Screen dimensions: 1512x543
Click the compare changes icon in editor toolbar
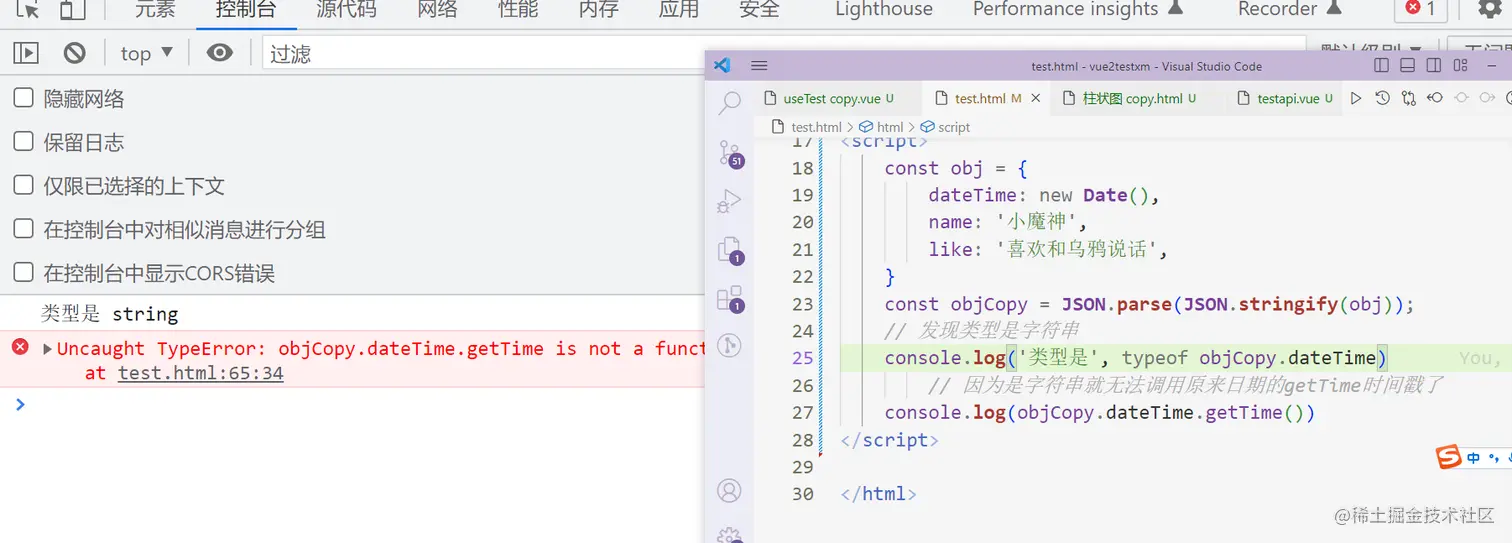(x=1408, y=98)
